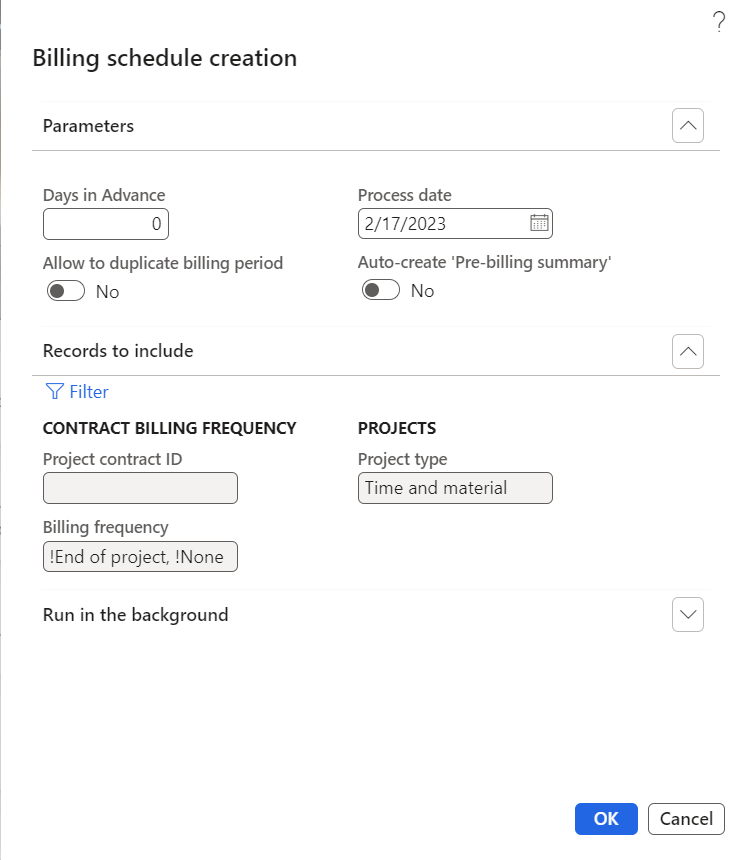Enable Allow to duplicate billing period
Viewport: 745px width, 860px height.
point(66,291)
